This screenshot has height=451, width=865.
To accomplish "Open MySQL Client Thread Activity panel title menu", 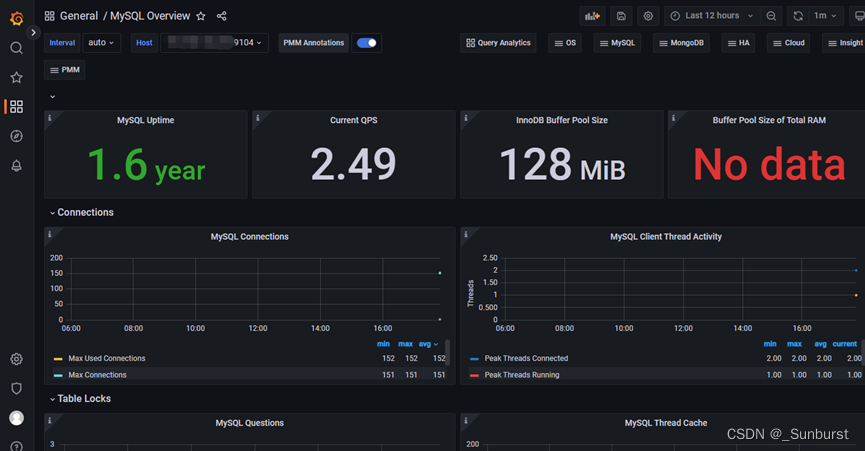I will tap(666, 237).
